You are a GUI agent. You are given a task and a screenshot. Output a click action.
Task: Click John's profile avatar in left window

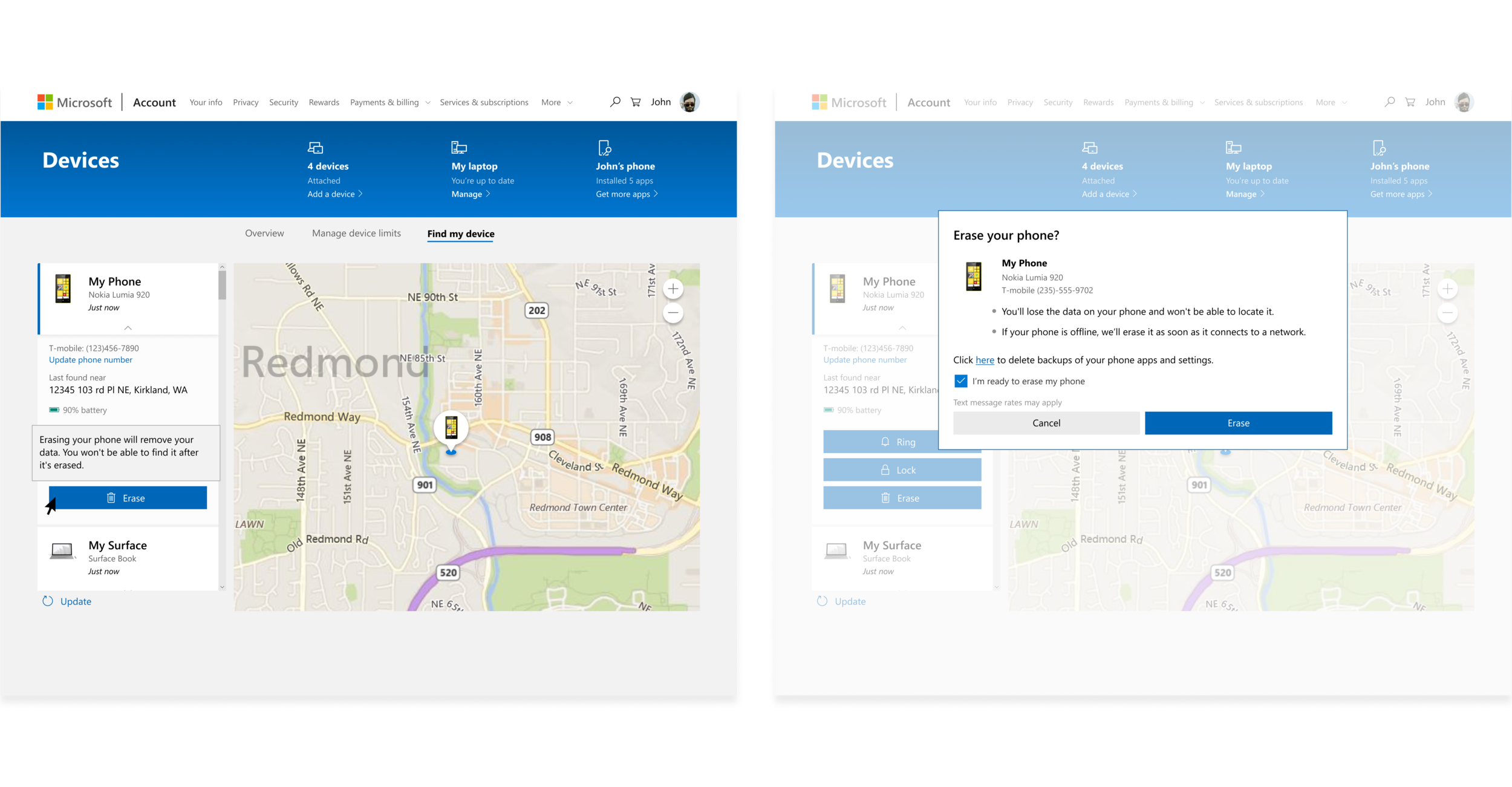click(689, 102)
